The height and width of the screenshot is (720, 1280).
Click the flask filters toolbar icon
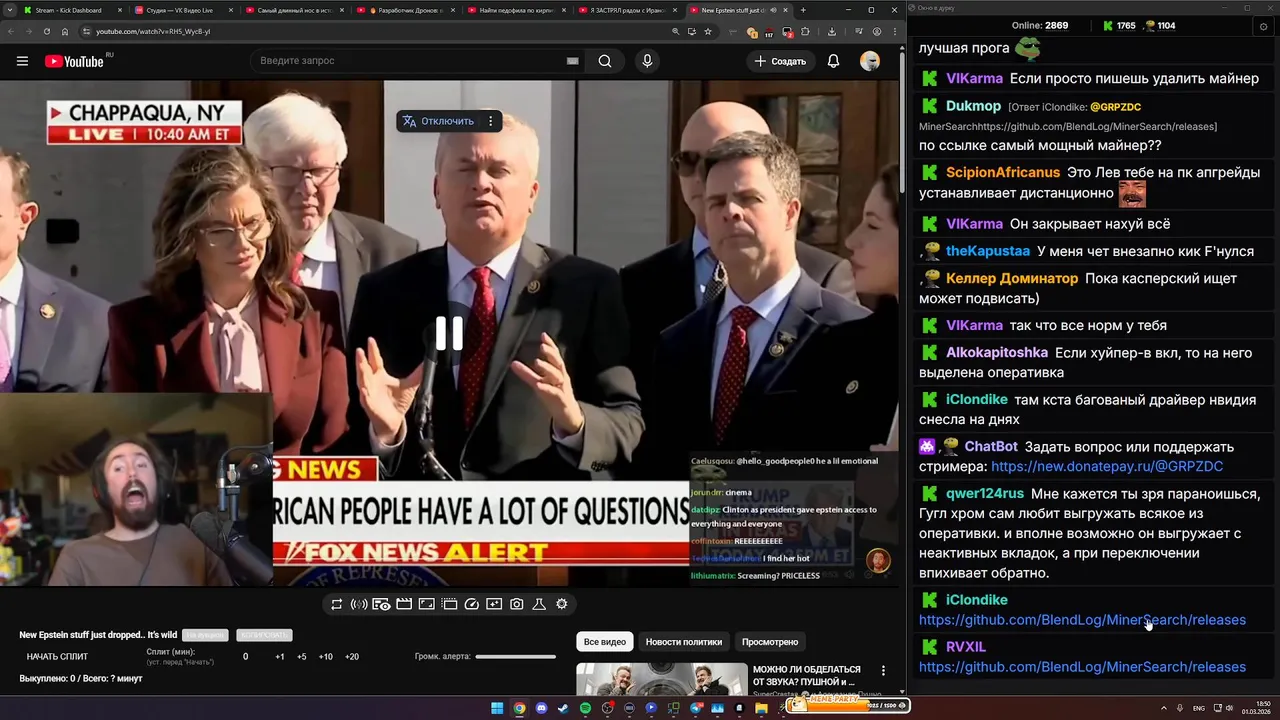coord(539,604)
